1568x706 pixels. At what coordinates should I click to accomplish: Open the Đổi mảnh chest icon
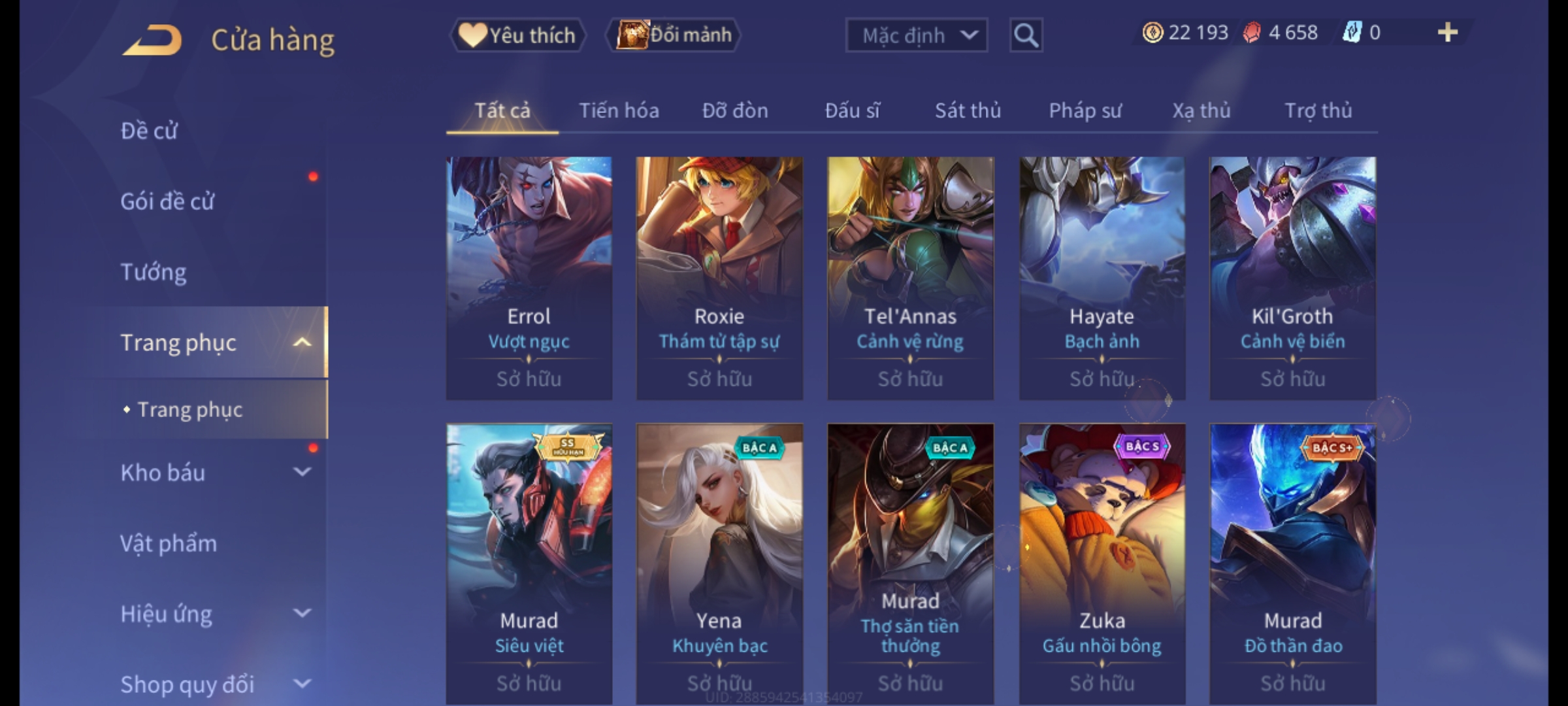632,35
